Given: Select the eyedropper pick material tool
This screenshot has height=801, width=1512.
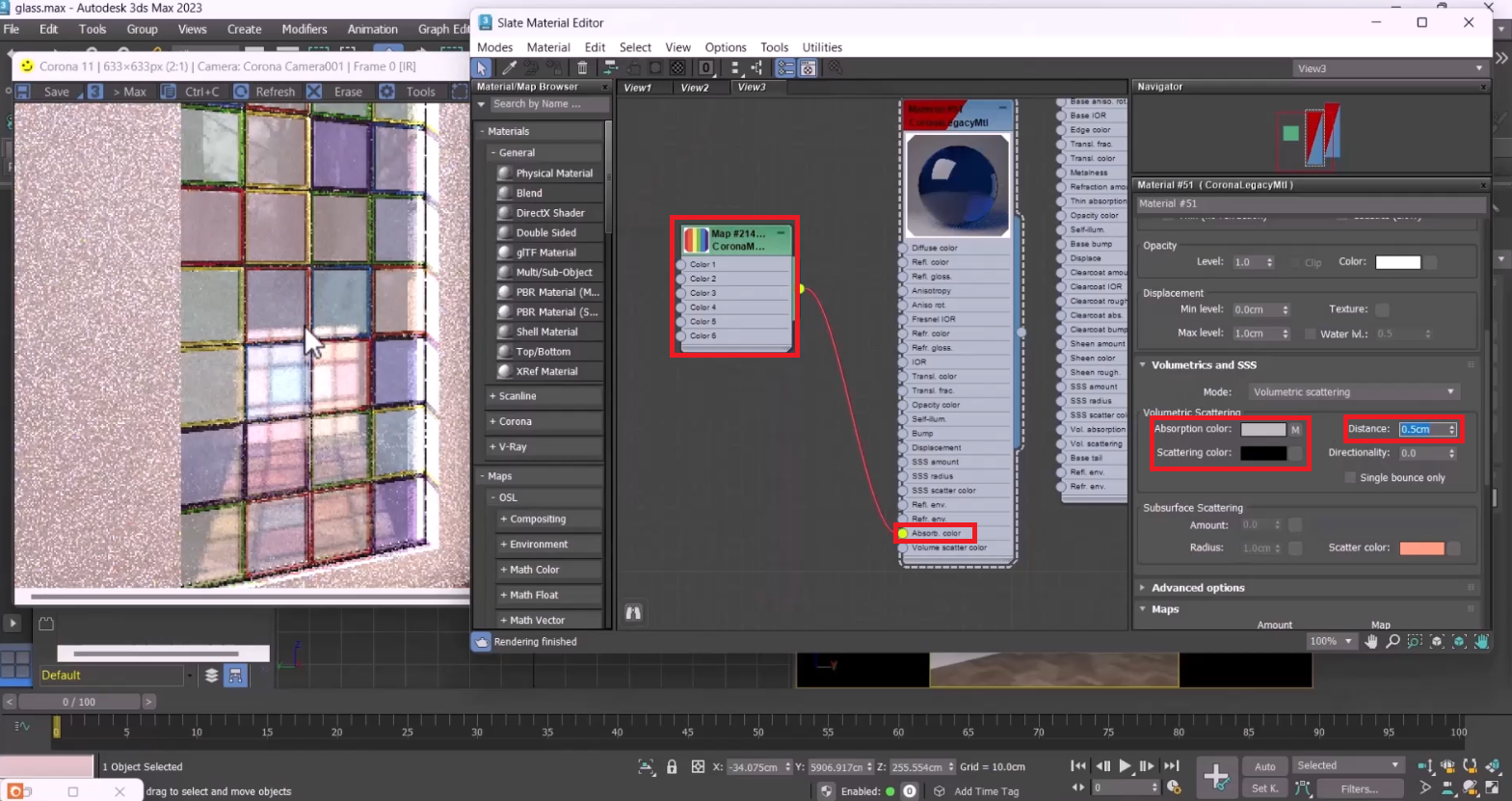Looking at the screenshot, I should point(508,67).
